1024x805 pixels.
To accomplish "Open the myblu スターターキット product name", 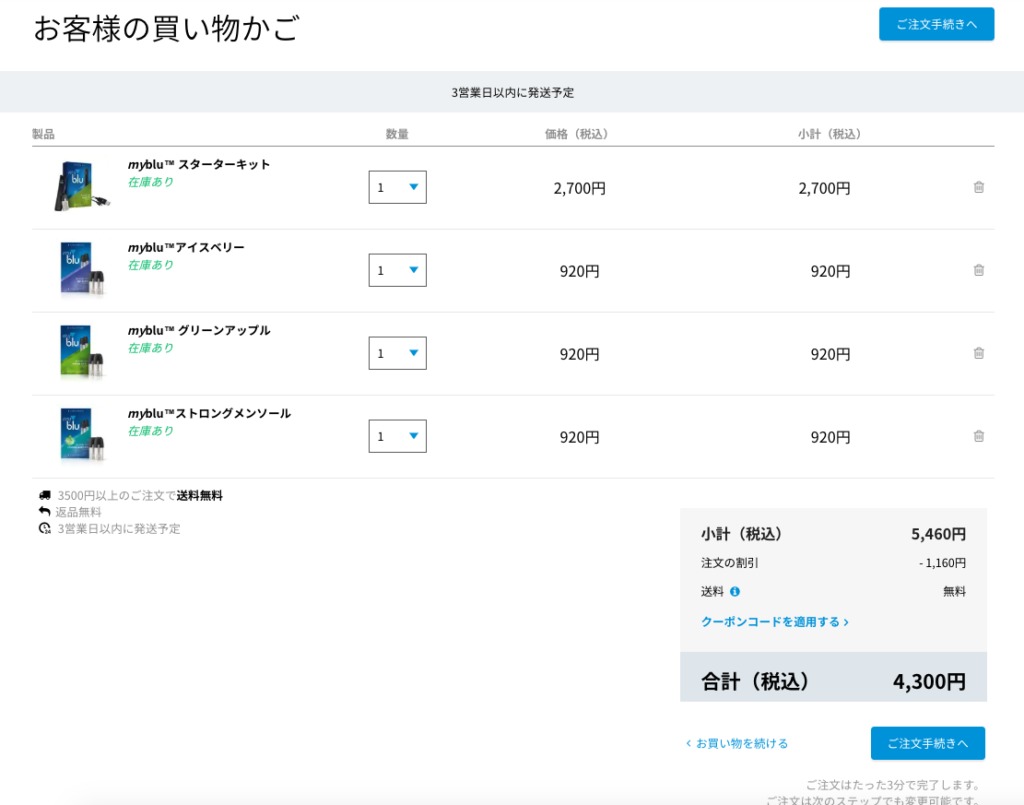I will tap(199, 165).
